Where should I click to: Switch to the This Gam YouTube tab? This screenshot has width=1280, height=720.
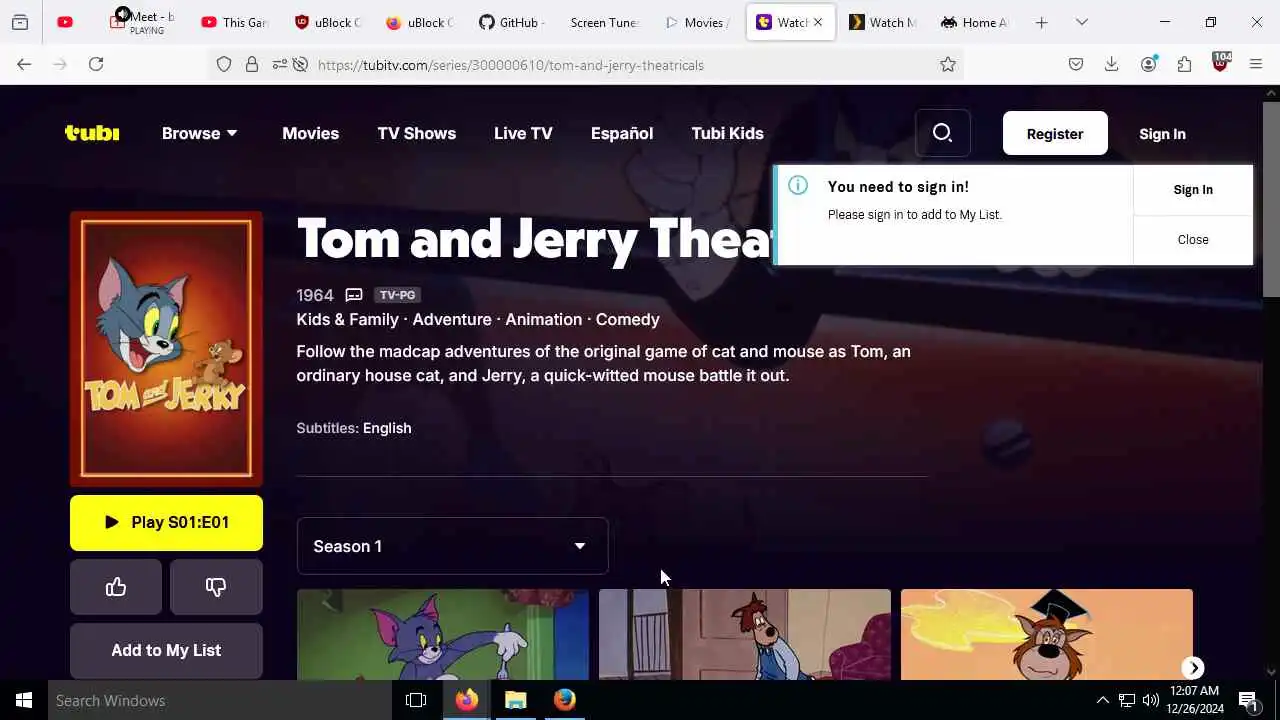coord(236,22)
